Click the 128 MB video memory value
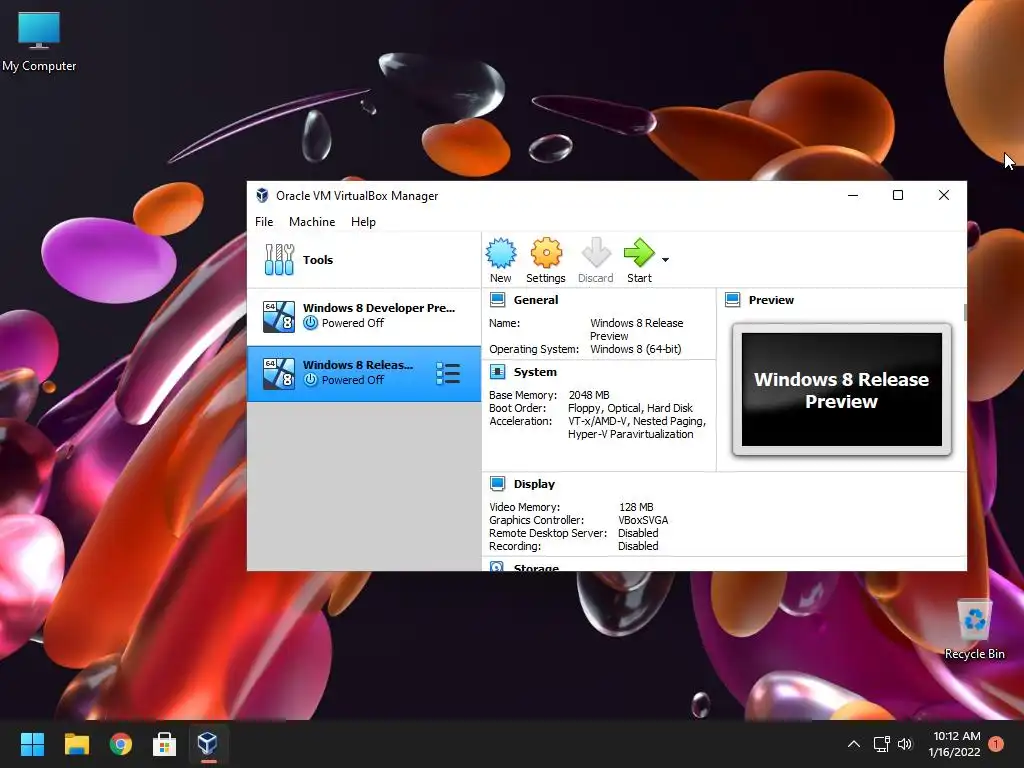Image resolution: width=1024 pixels, height=768 pixels. [636, 507]
